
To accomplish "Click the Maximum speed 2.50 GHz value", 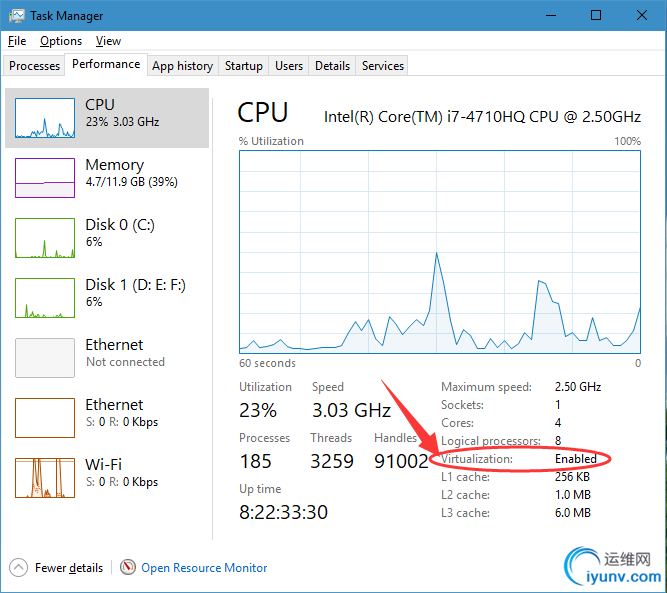I will [578, 387].
